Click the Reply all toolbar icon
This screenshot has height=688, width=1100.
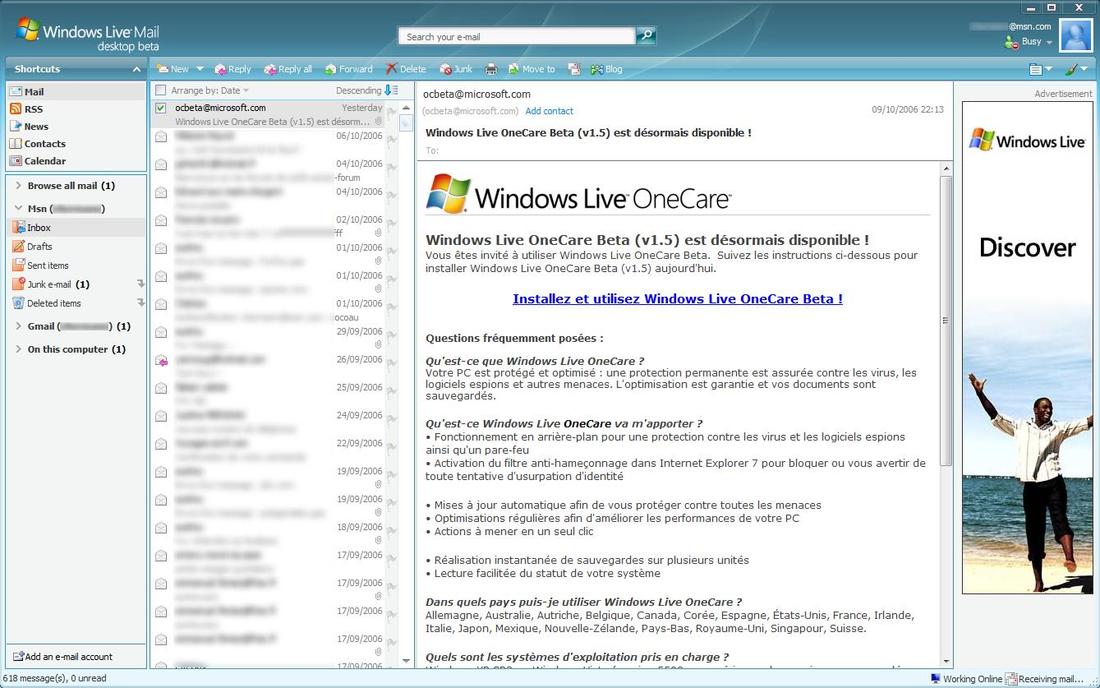tap(270, 69)
